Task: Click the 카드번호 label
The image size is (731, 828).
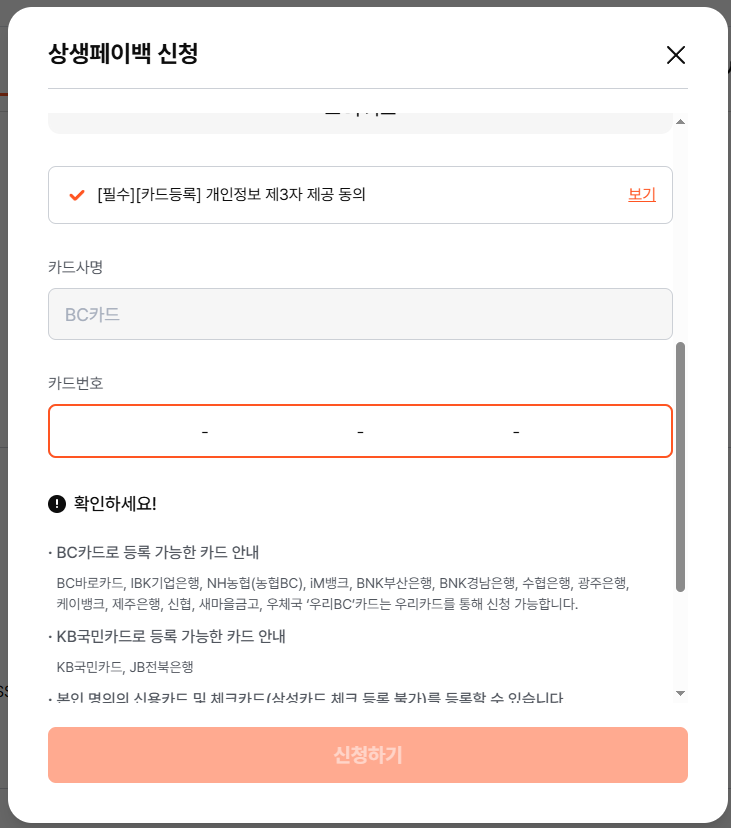Action: pos(76,382)
